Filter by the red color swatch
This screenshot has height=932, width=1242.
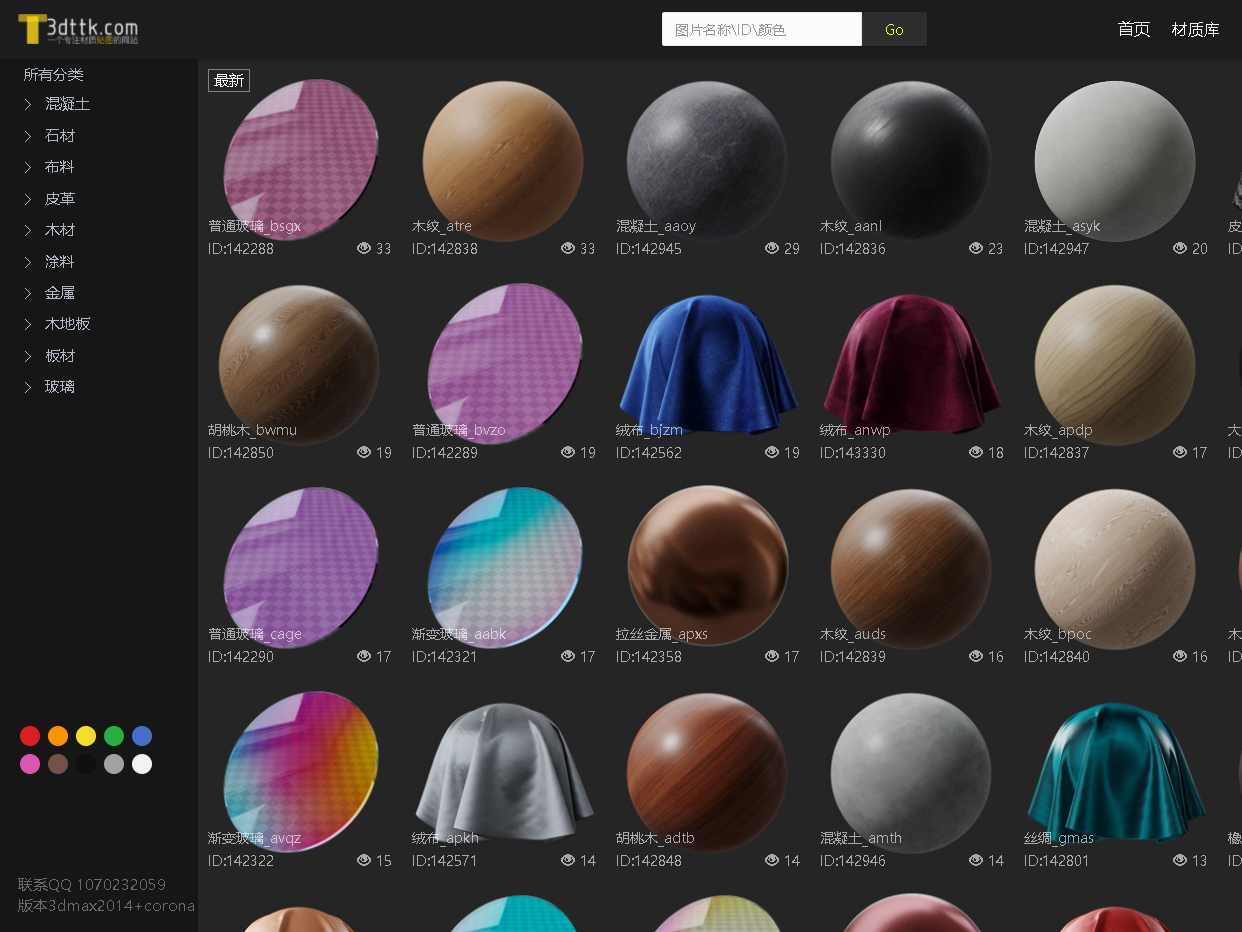pyautogui.click(x=30, y=736)
